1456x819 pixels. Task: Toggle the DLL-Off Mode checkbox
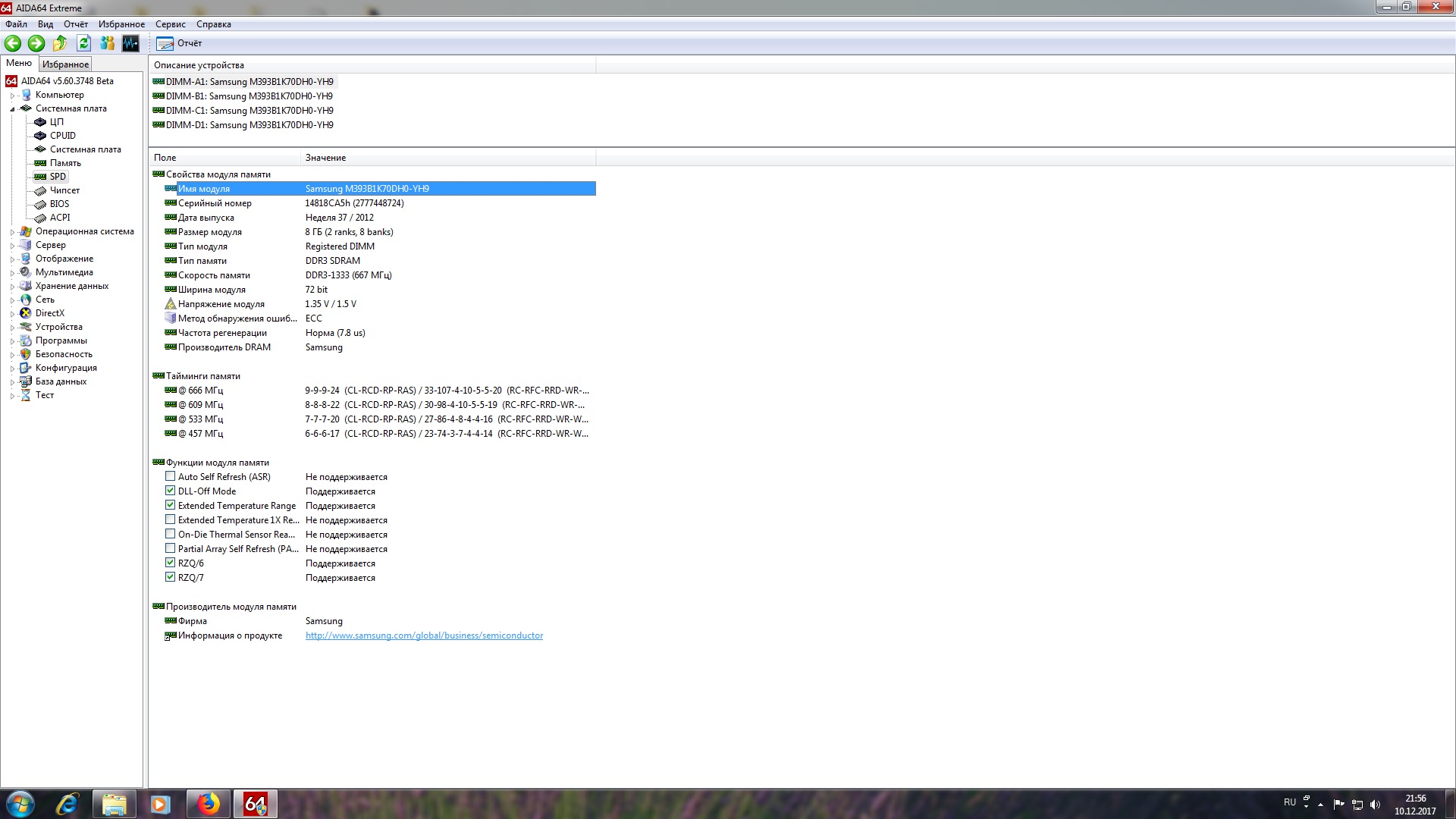click(x=171, y=491)
